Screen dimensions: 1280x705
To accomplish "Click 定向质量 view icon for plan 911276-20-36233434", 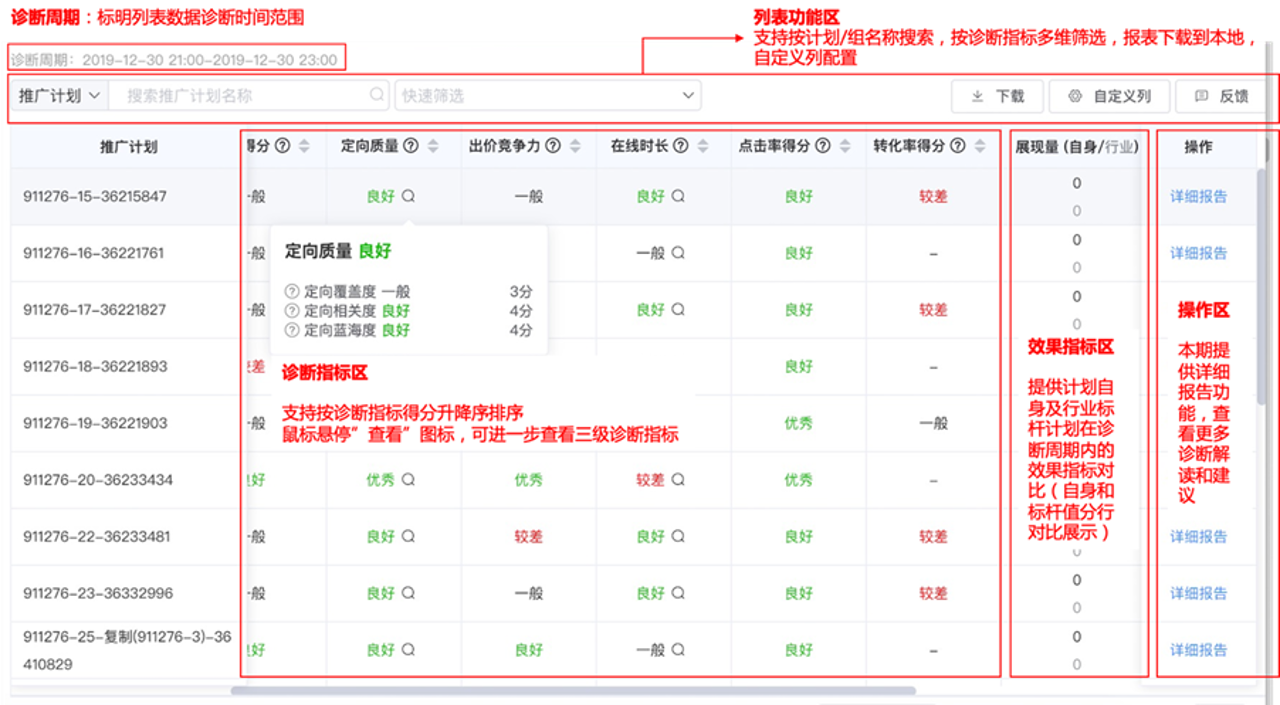I will (408, 480).
